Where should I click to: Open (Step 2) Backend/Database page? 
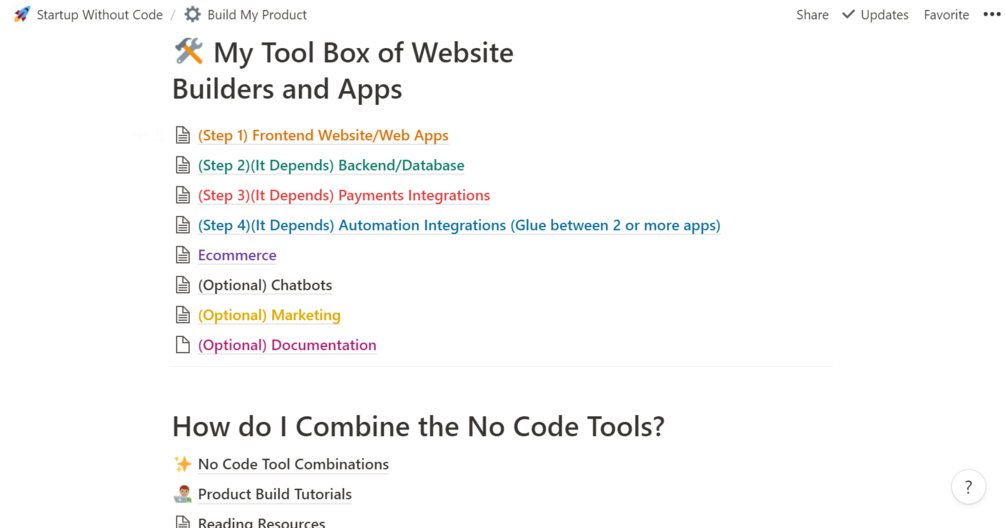point(331,165)
